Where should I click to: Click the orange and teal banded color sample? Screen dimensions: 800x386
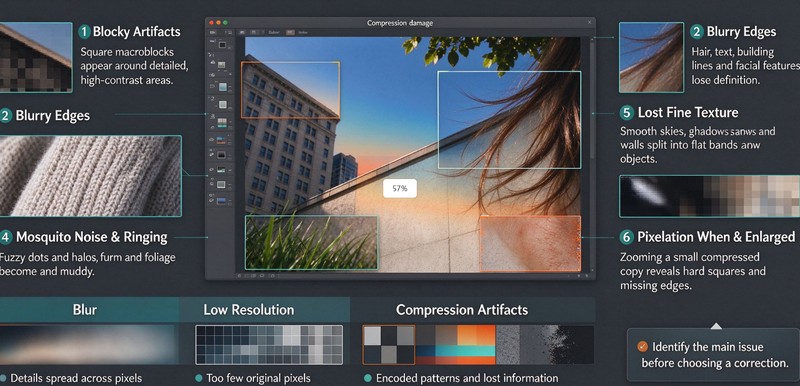(x=455, y=345)
